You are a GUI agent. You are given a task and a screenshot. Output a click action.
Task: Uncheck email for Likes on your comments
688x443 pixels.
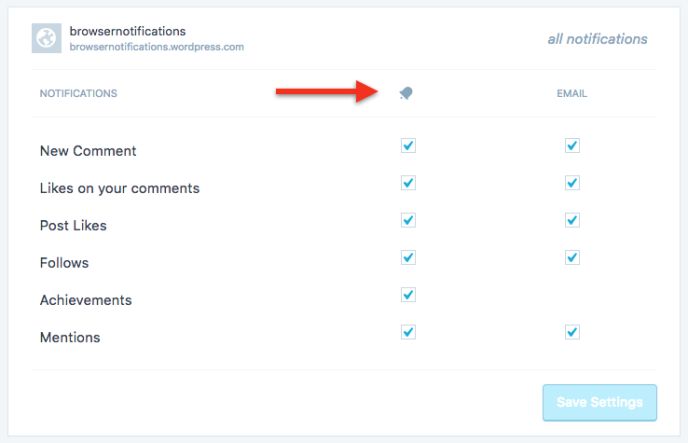[x=572, y=183]
